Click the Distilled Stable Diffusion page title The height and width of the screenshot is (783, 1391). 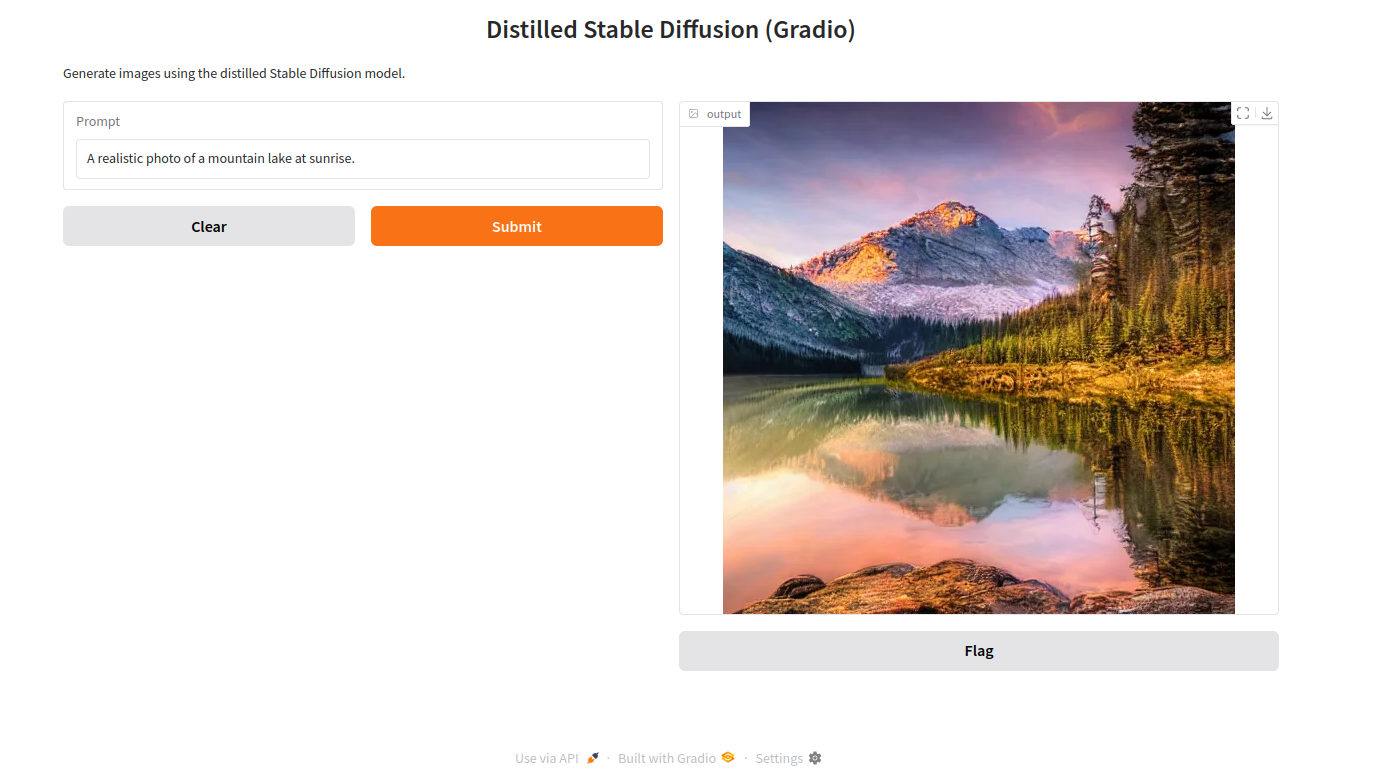coord(670,30)
